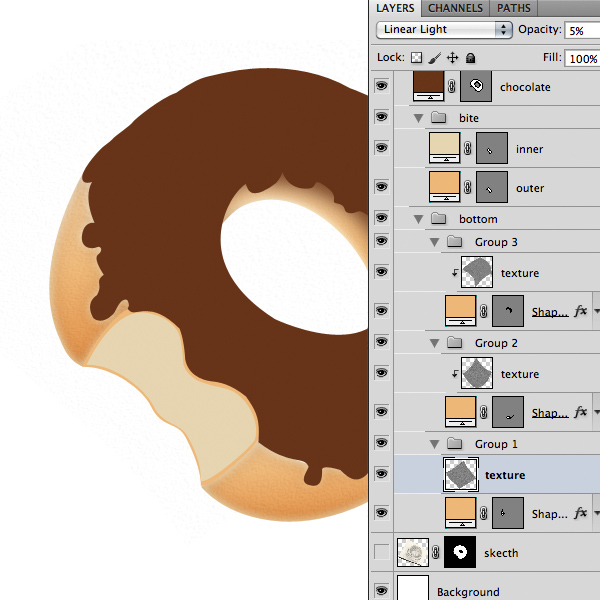Screen dimensions: 600x600
Task: Select the Group 3 Shap... layer name
Action: tap(550, 312)
